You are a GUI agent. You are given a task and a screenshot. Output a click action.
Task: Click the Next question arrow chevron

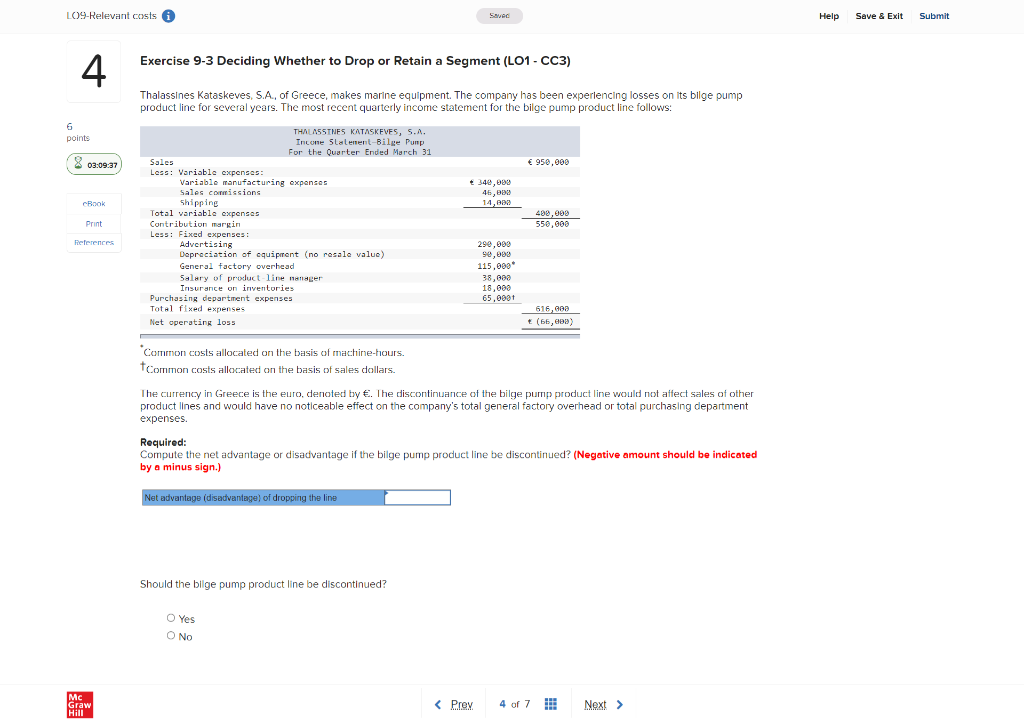[x=620, y=704]
